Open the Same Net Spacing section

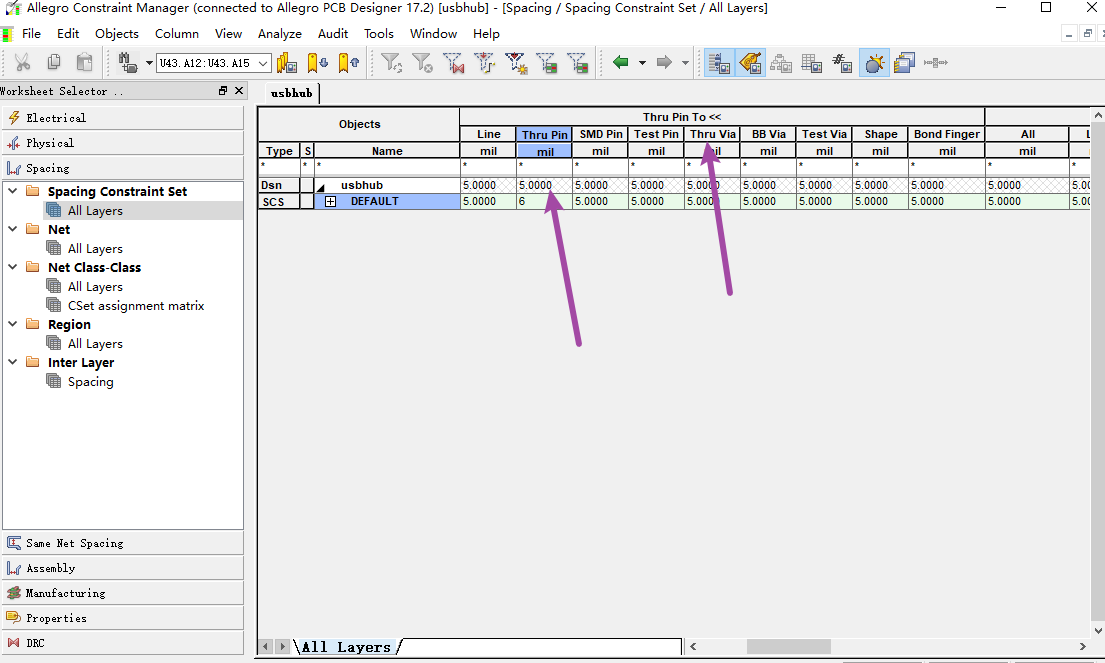123,543
